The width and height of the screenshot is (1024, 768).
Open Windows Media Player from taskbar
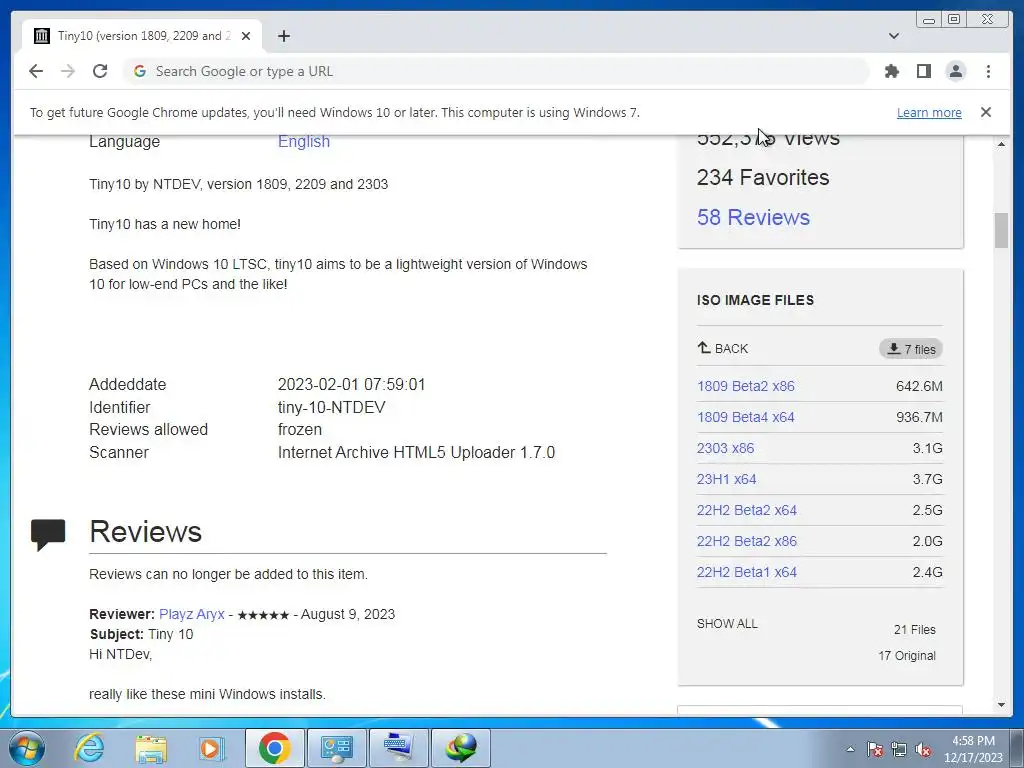pyautogui.click(x=210, y=748)
